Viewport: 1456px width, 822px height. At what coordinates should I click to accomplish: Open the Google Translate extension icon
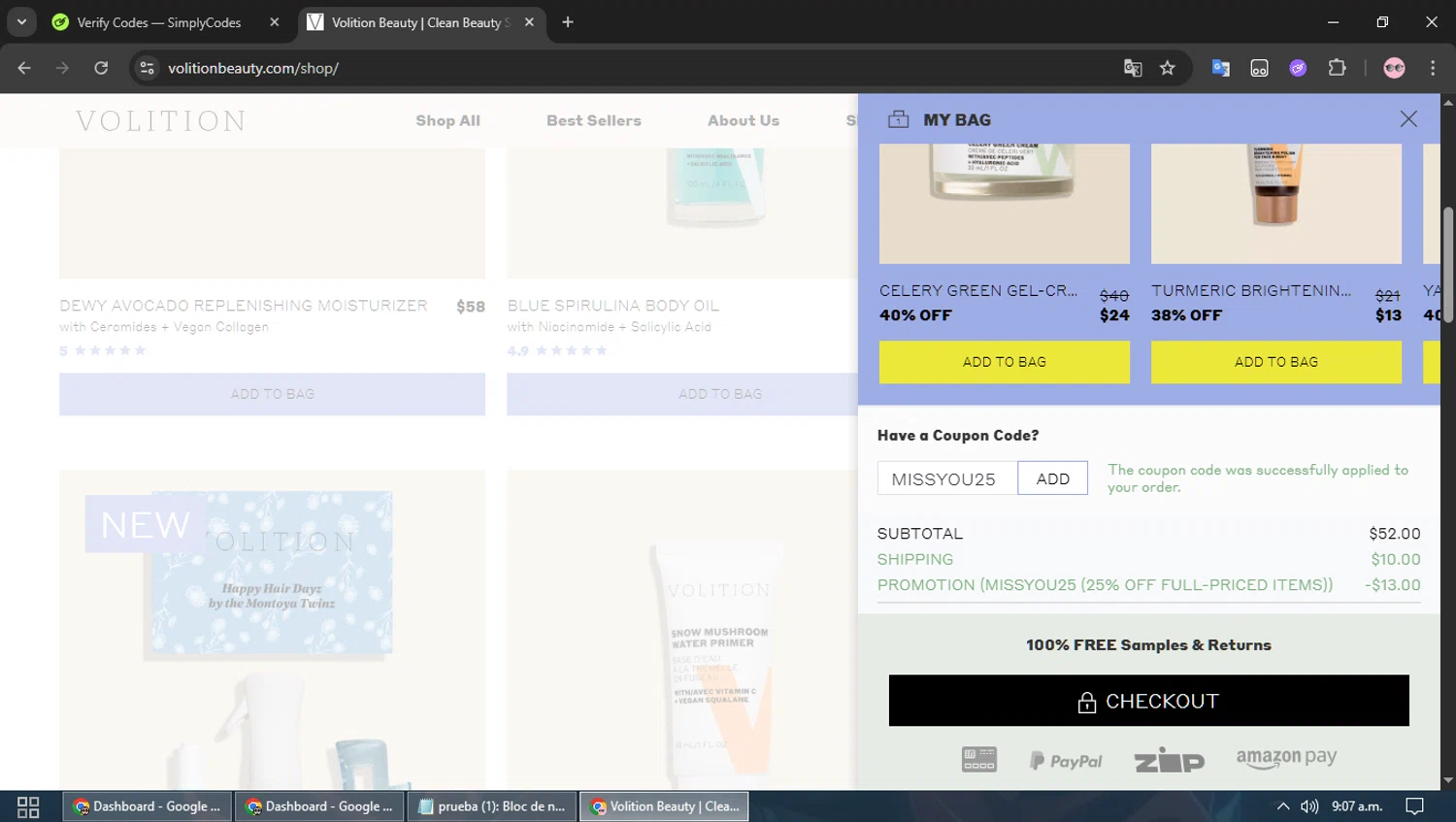[1221, 68]
